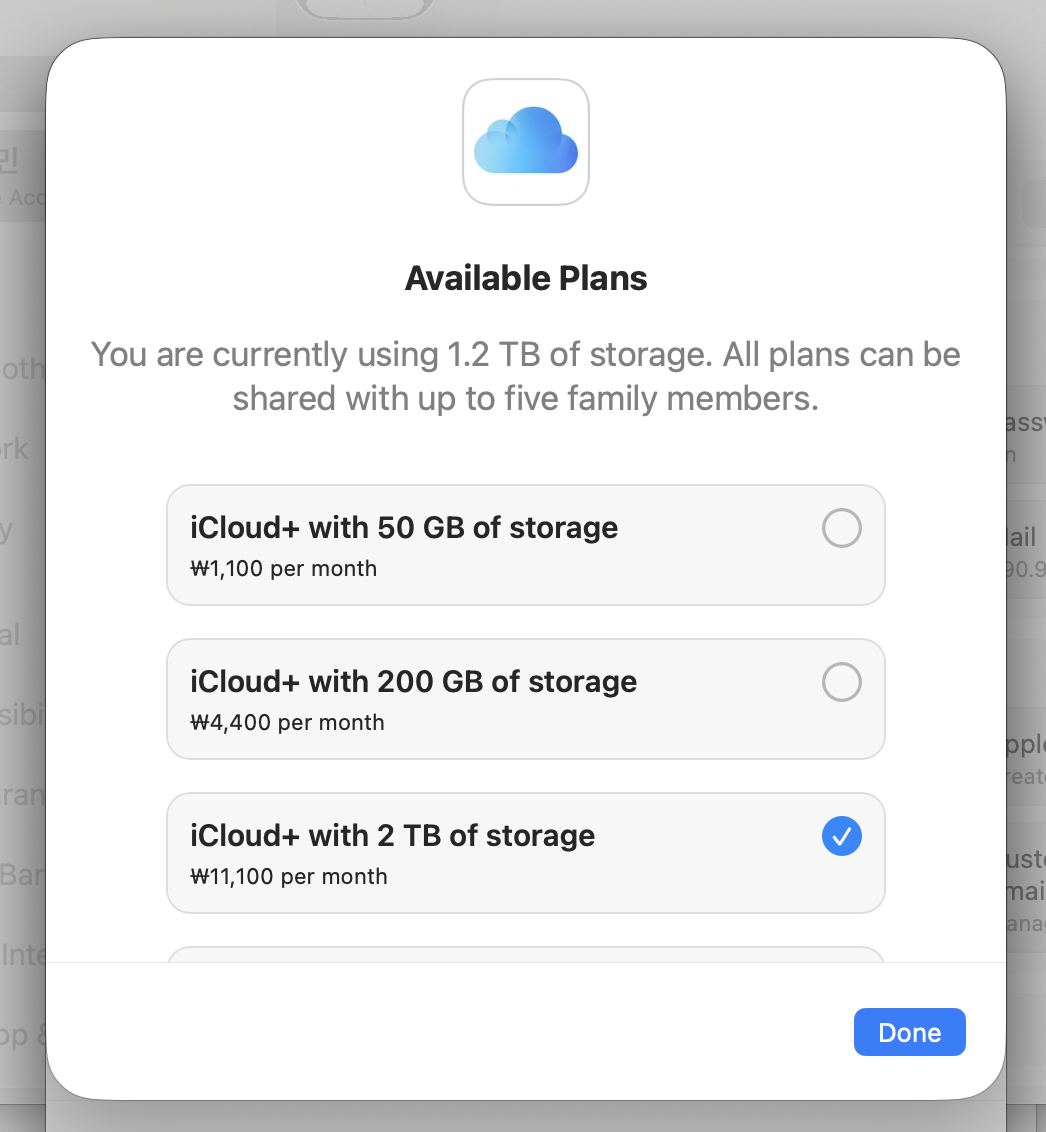Click the checked 2 TB plan radio button
This screenshot has width=1046, height=1132.
click(x=841, y=836)
